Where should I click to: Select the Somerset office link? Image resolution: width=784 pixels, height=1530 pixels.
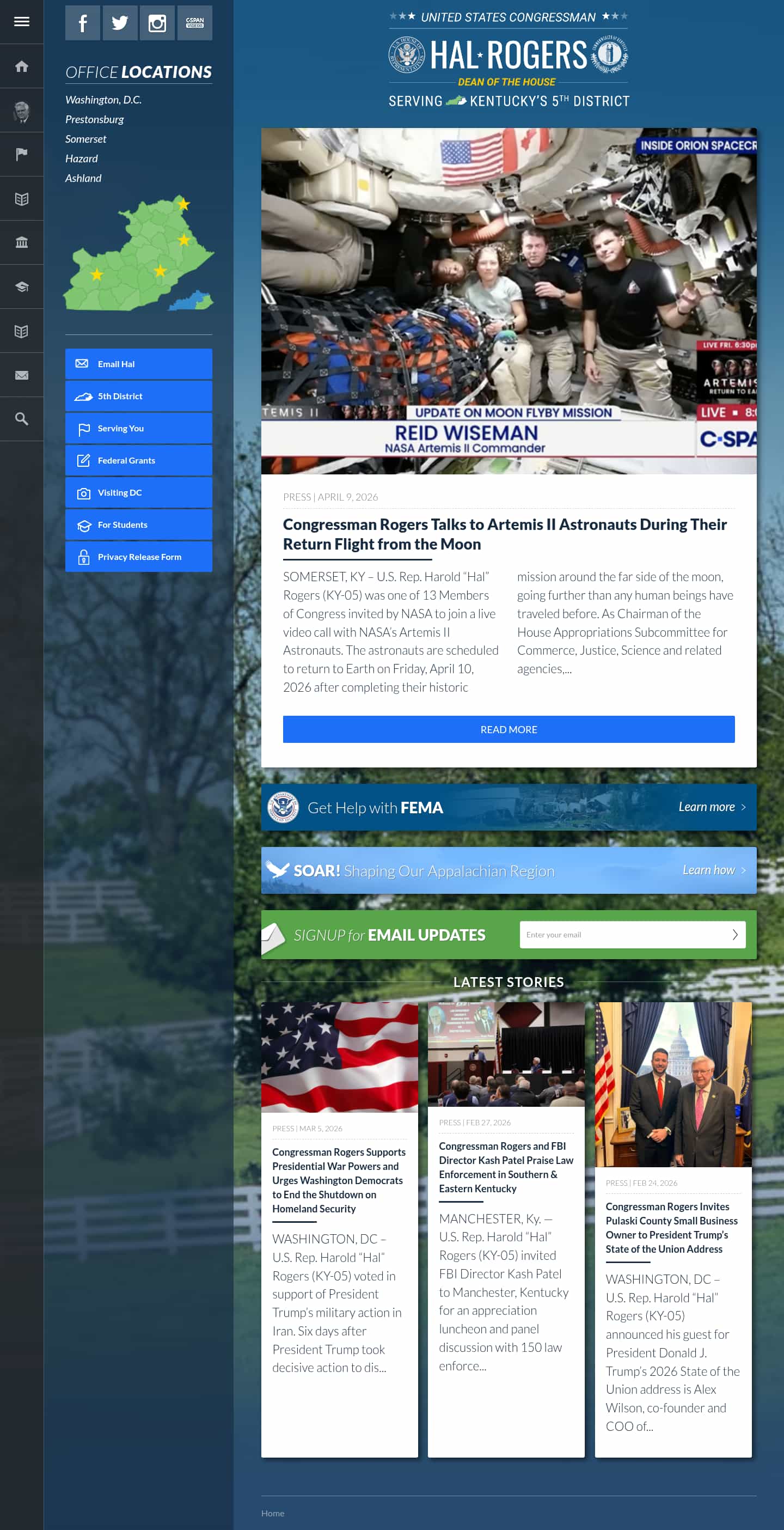[85, 139]
